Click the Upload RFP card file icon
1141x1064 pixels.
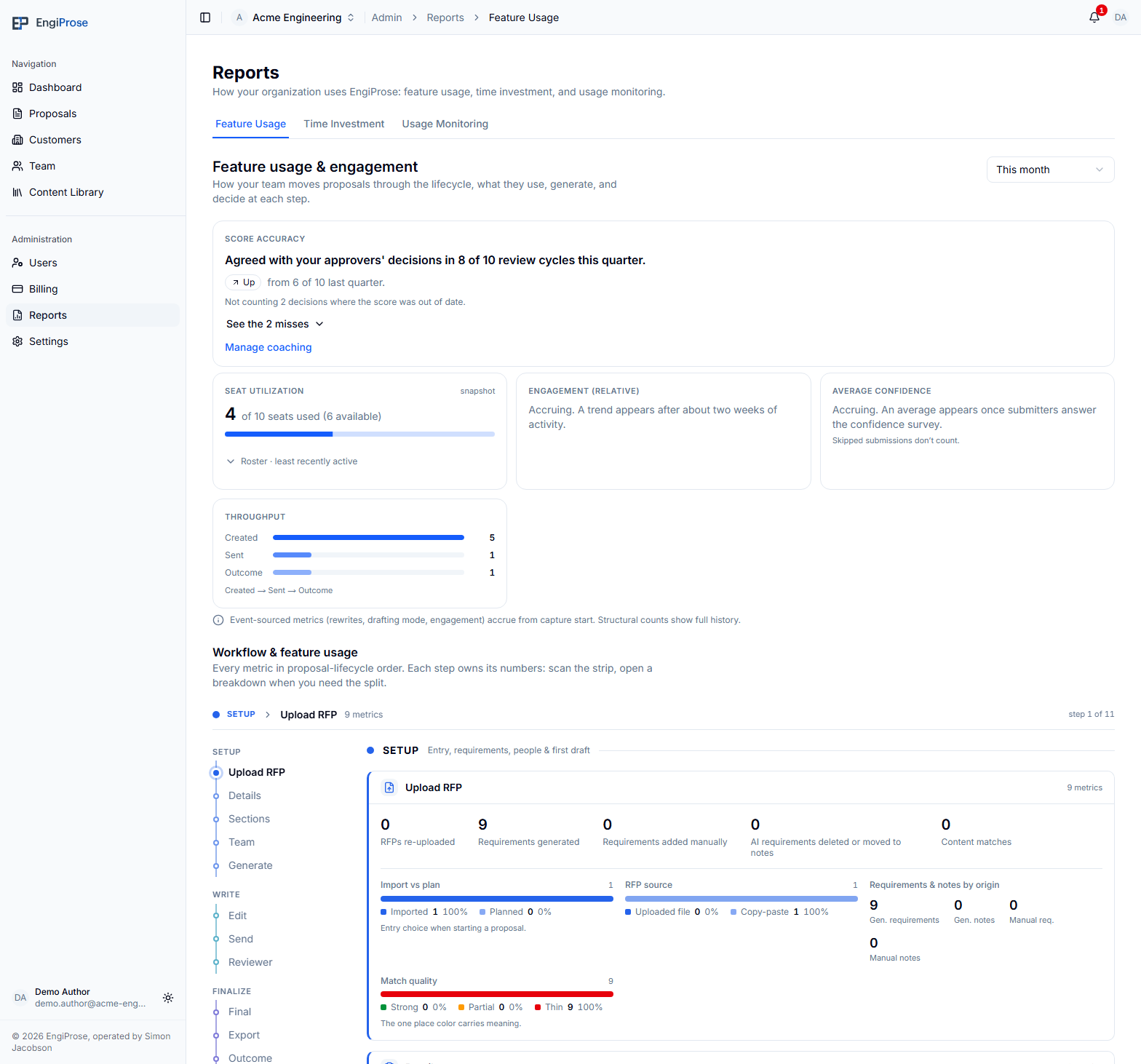[389, 787]
